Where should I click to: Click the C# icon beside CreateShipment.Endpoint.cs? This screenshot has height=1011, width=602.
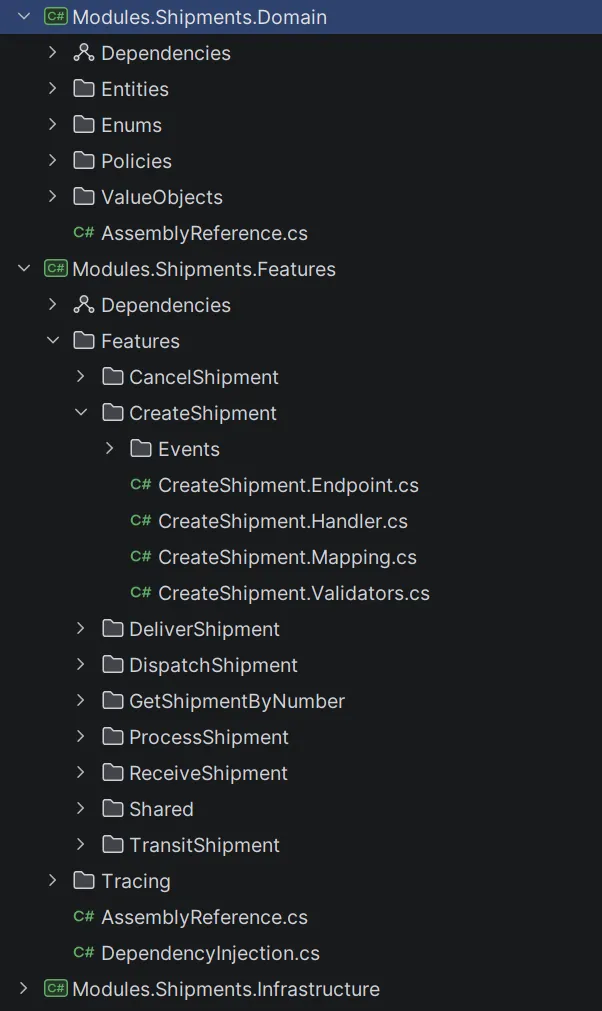point(141,485)
